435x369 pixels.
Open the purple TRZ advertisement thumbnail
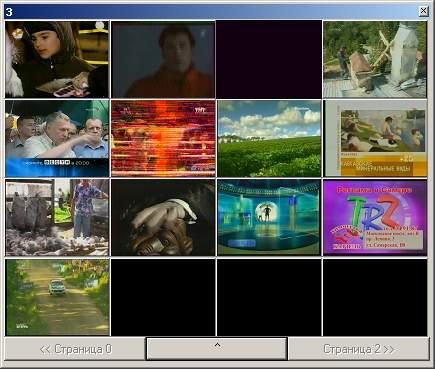tap(375, 218)
